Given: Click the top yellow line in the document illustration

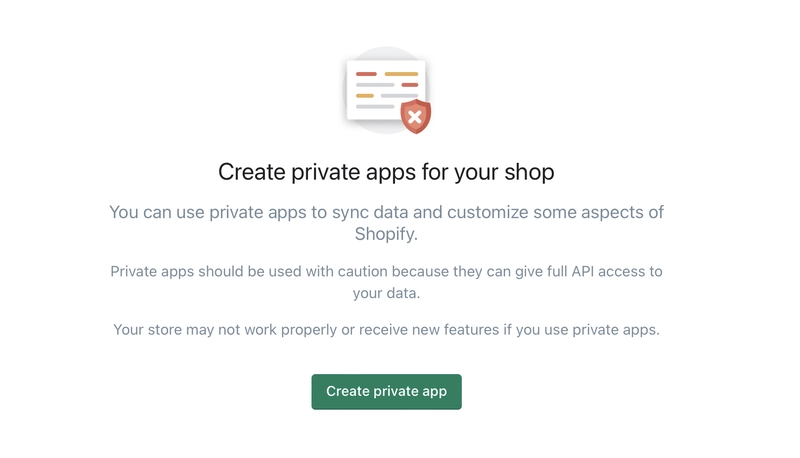Looking at the screenshot, I should [x=401, y=74].
